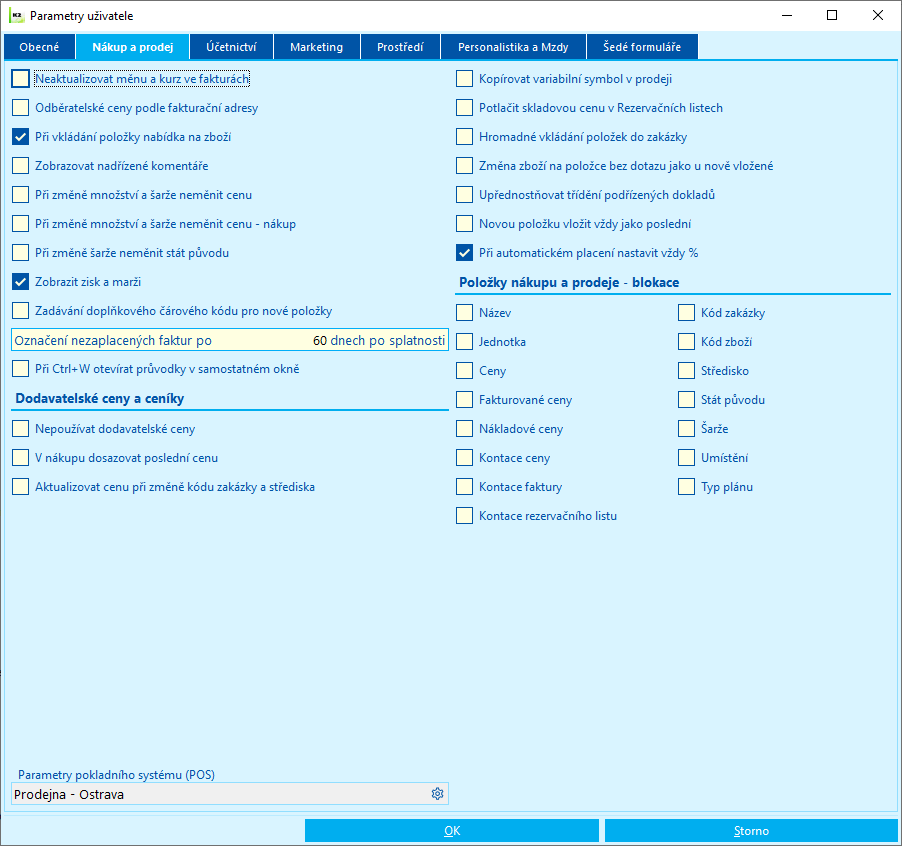Tick Upřednostňovat třídění podřízených dokladů
Screen dimensions: 902x846
coord(464,195)
